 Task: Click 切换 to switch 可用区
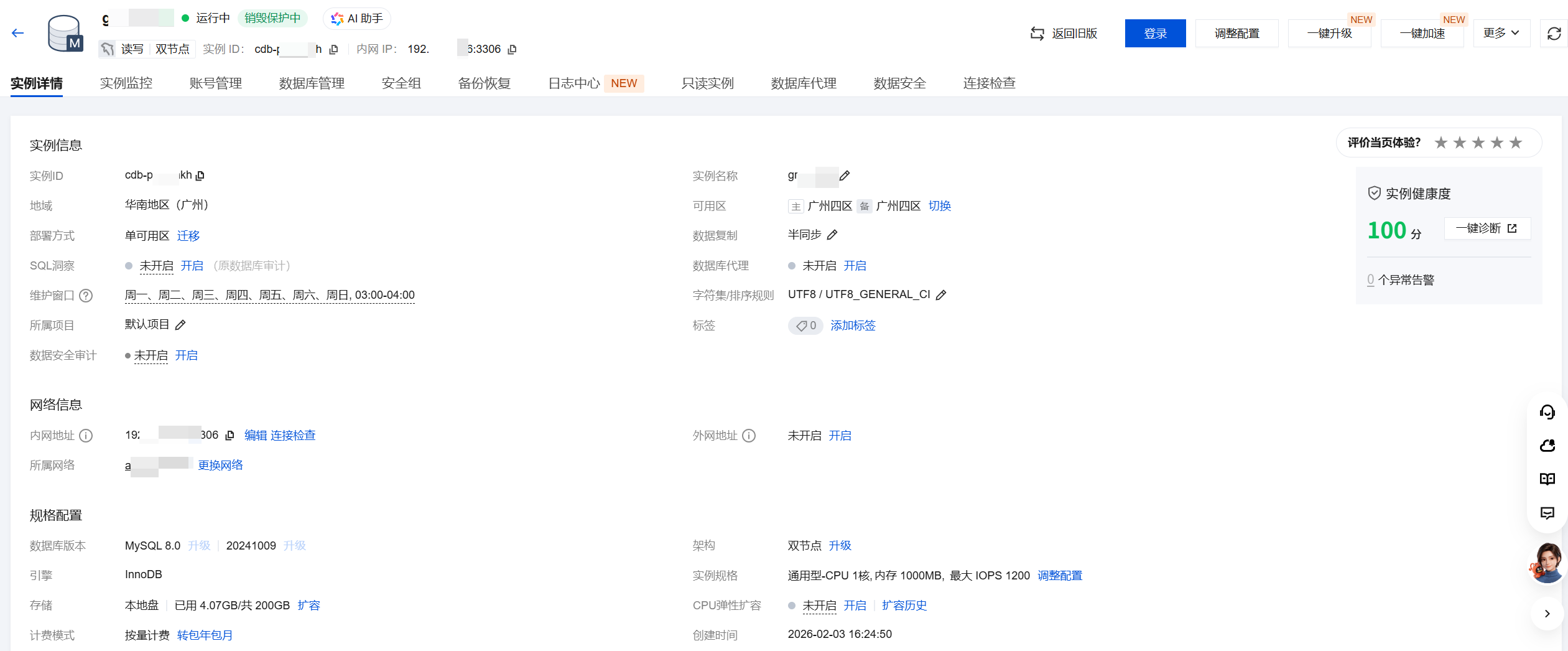(x=940, y=206)
